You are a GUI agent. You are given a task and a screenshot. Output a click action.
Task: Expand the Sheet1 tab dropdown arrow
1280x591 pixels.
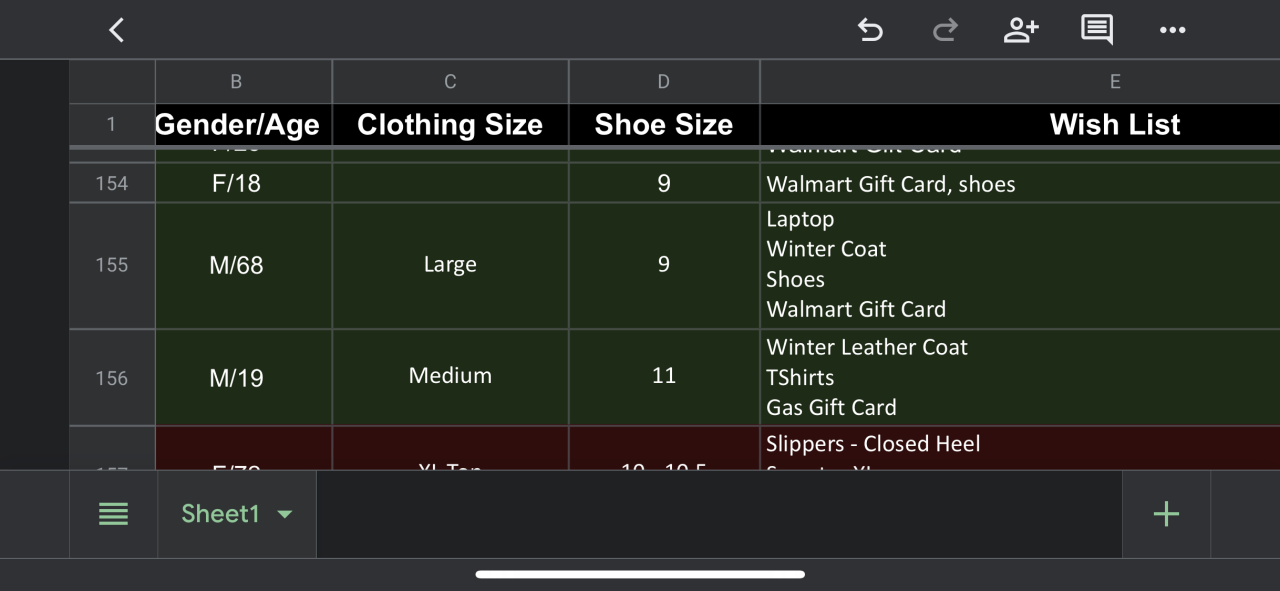tap(285, 514)
